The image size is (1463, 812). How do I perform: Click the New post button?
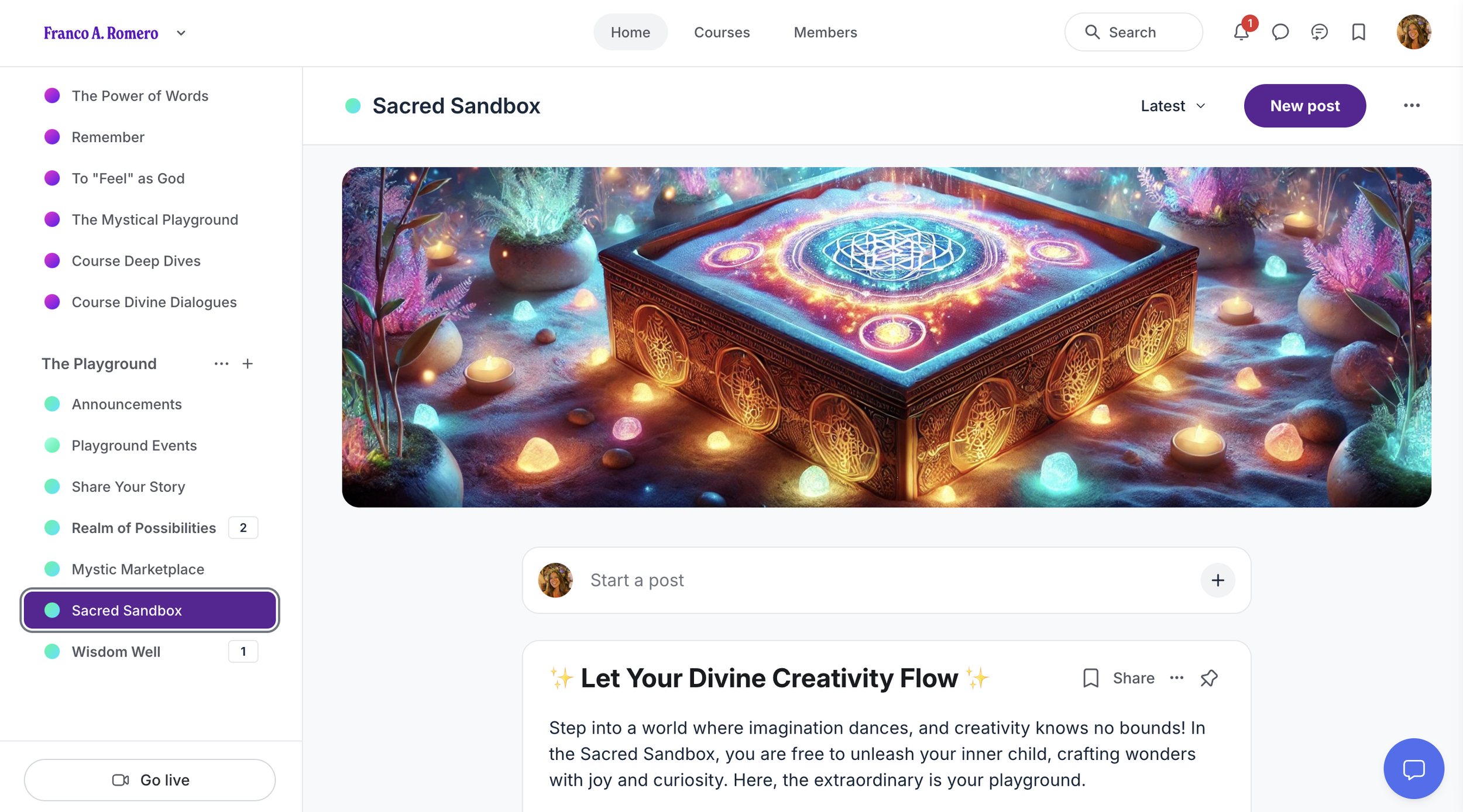(x=1304, y=106)
